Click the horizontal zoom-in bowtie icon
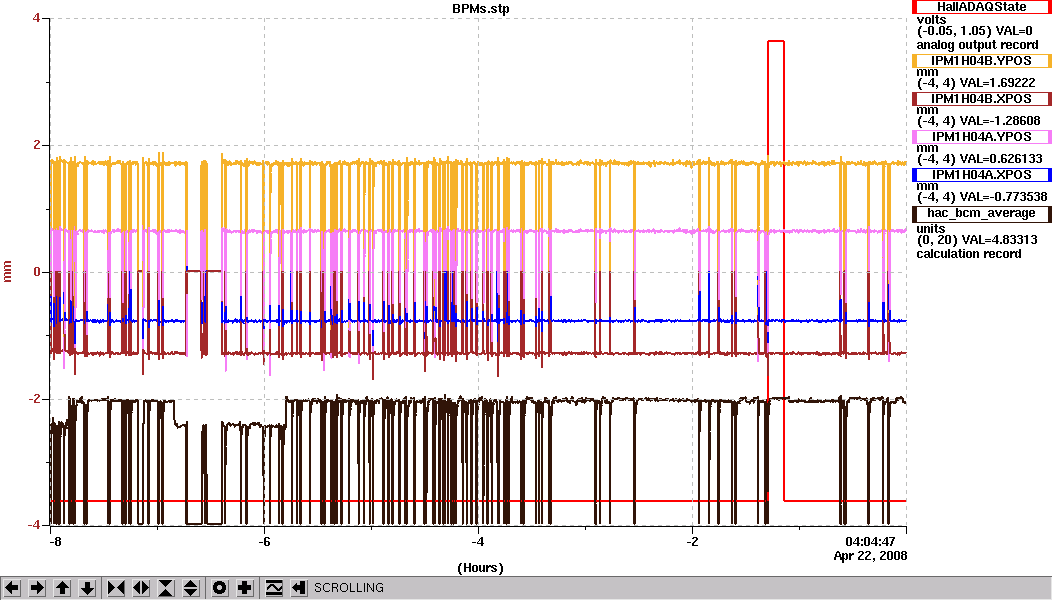 click(x=116, y=588)
